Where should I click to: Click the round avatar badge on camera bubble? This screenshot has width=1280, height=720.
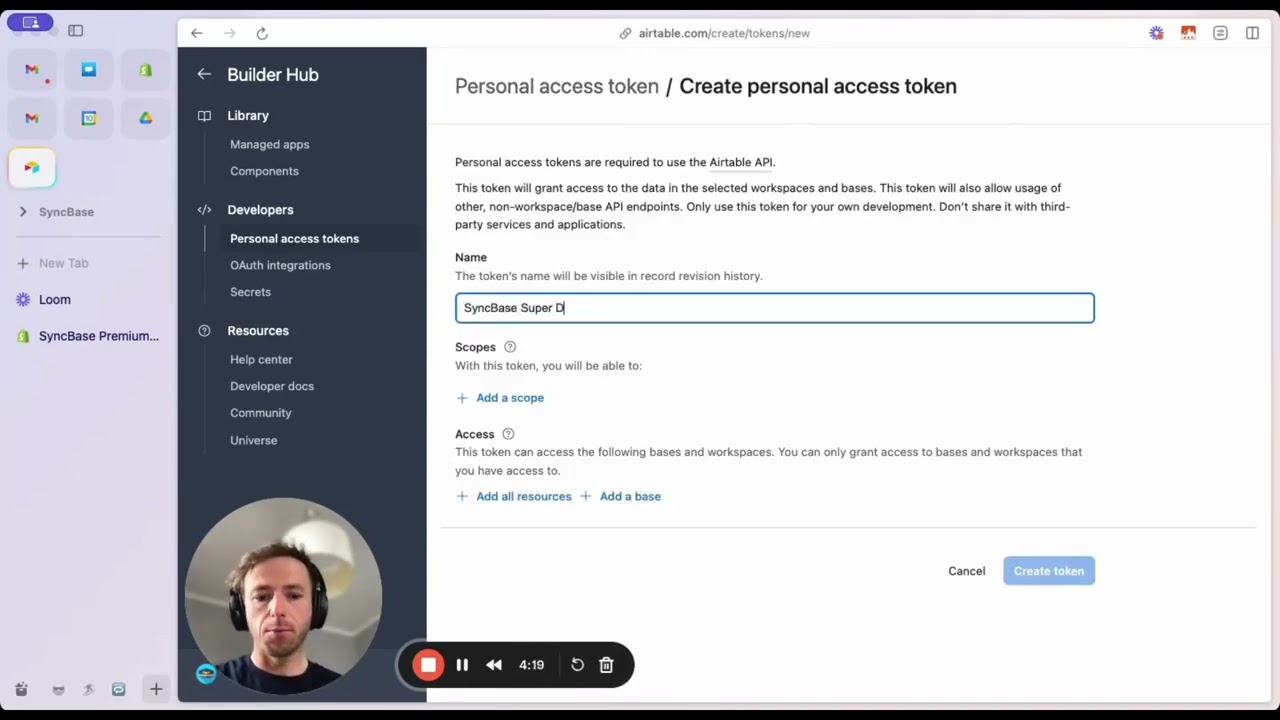coord(206,673)
